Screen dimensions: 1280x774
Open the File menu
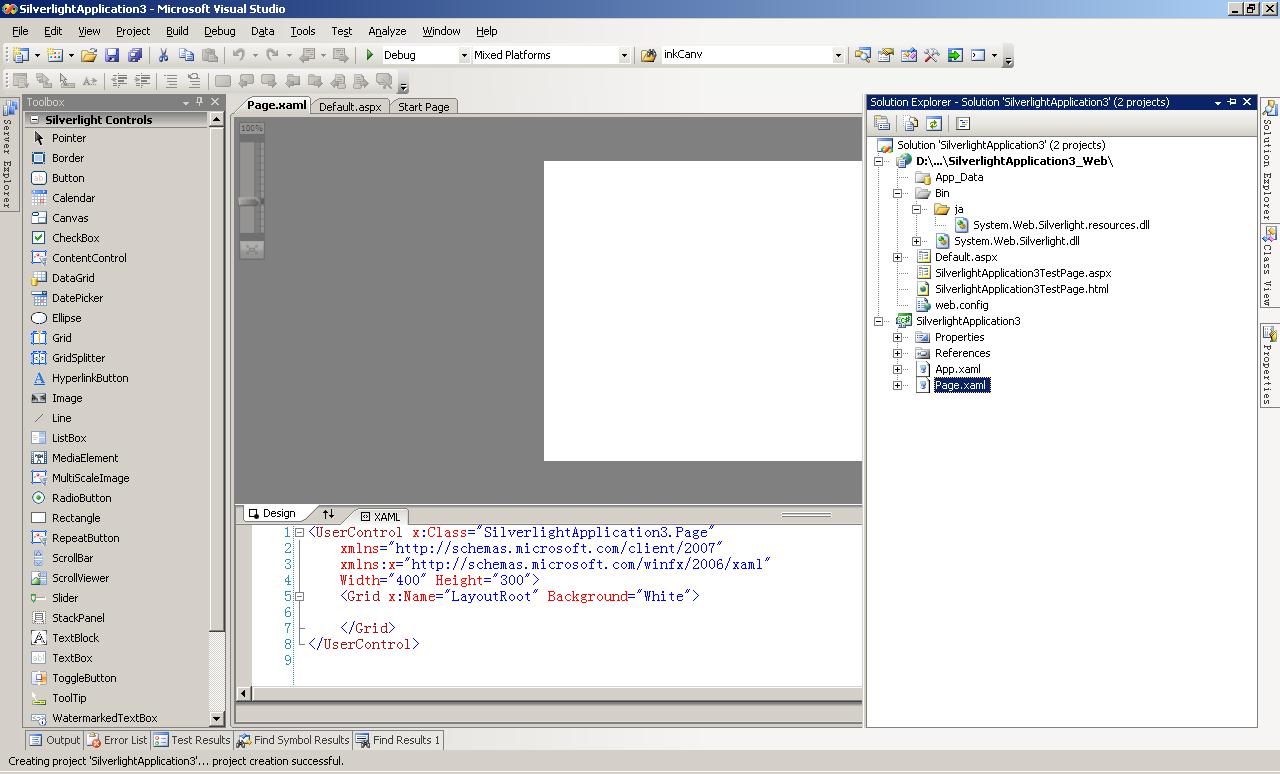(20, 31)
